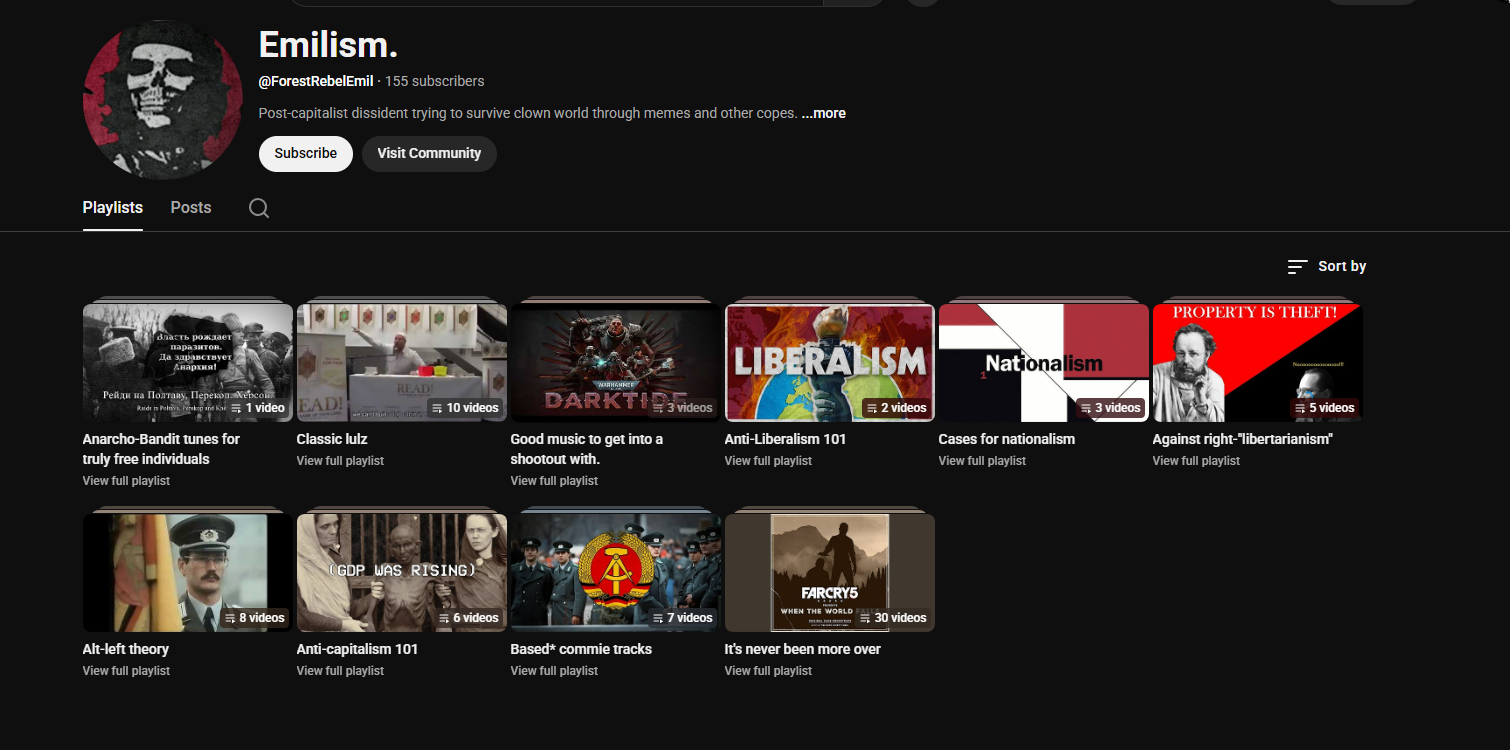Open the Far Cry 5 playlist thumbnail

click(x=829, y=572)
